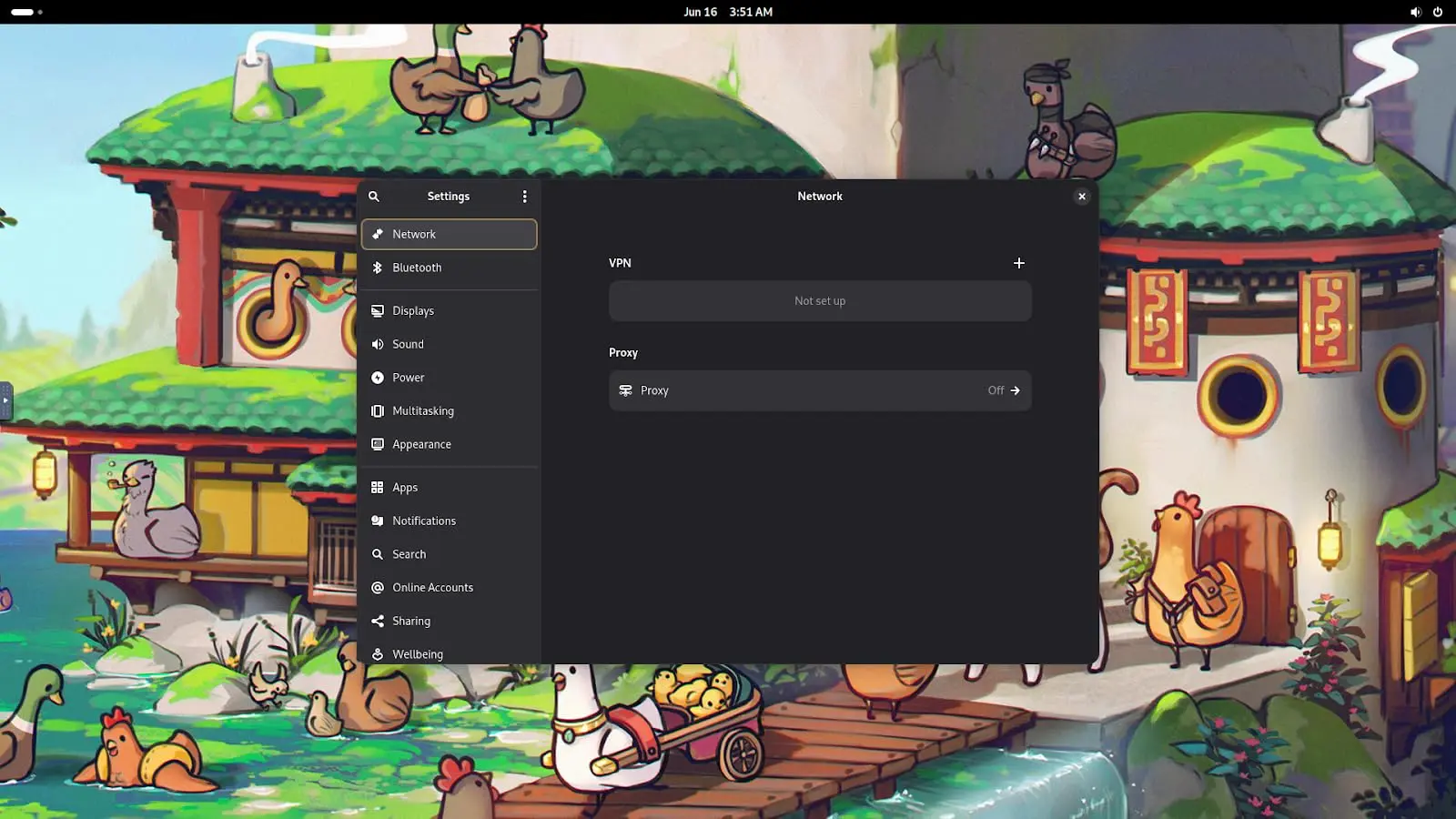
Task: Open Online Accounts panel
Action: pos(449,588)
